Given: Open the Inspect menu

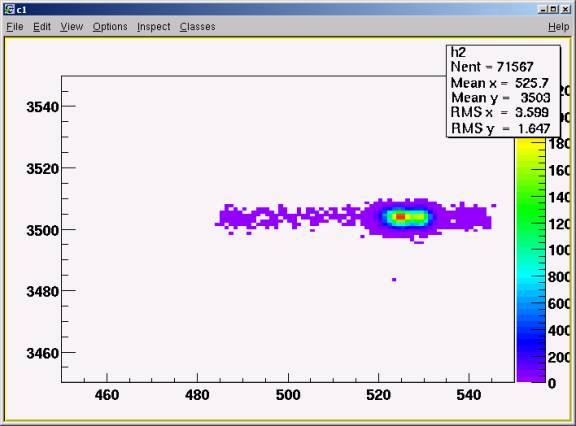Looking at the screenshot, I should click(x=154, y=27).
